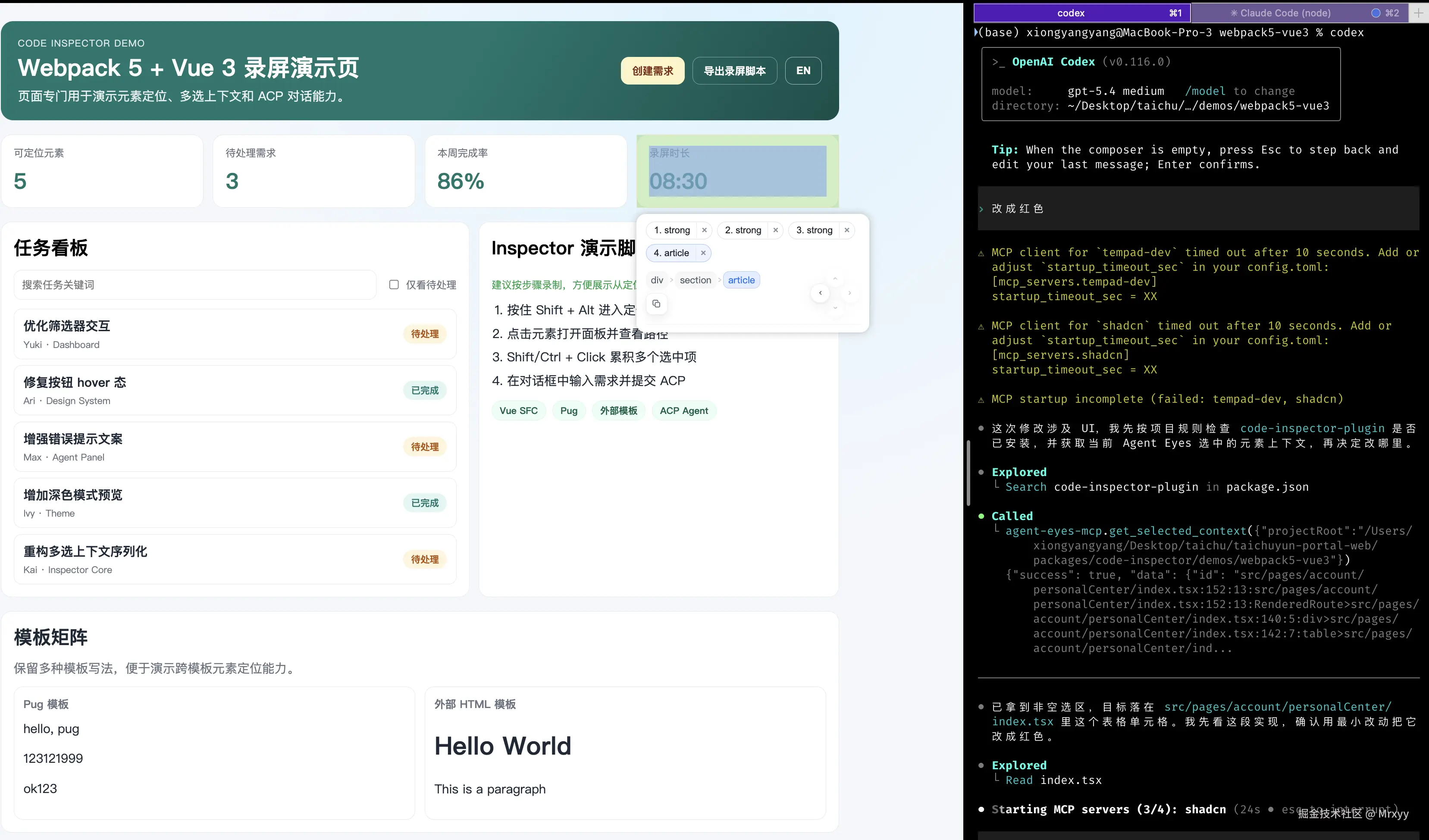Select 'div' in the element breadcrumb
Image resolution: width=1429 pixels, height=840 pixels.
point(657,280)
